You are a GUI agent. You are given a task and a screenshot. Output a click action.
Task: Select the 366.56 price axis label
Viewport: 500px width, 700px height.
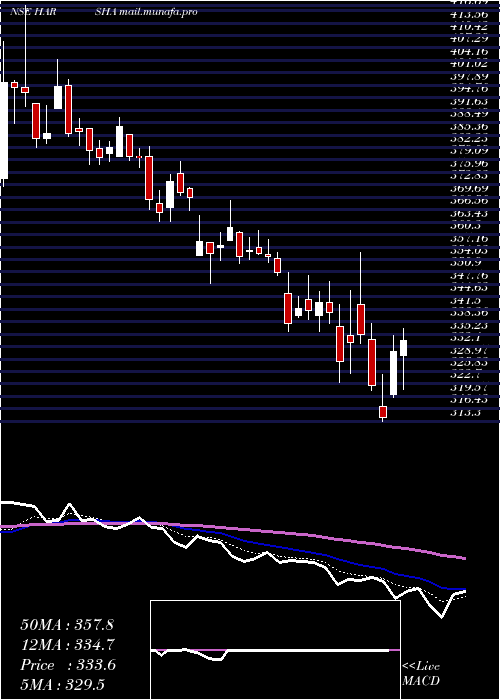coord(468,201)
